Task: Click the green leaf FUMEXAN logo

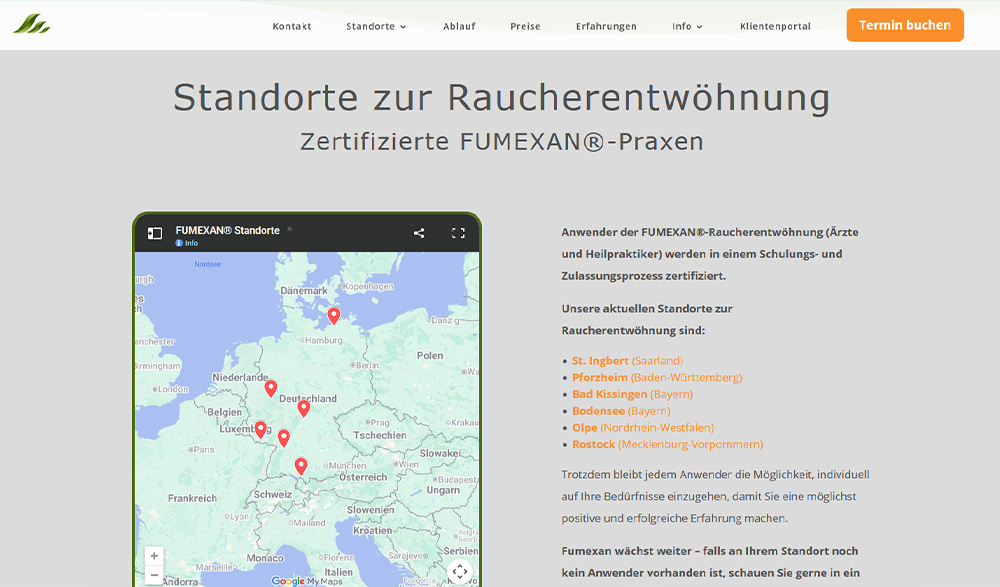Action: tap(31, 24)
